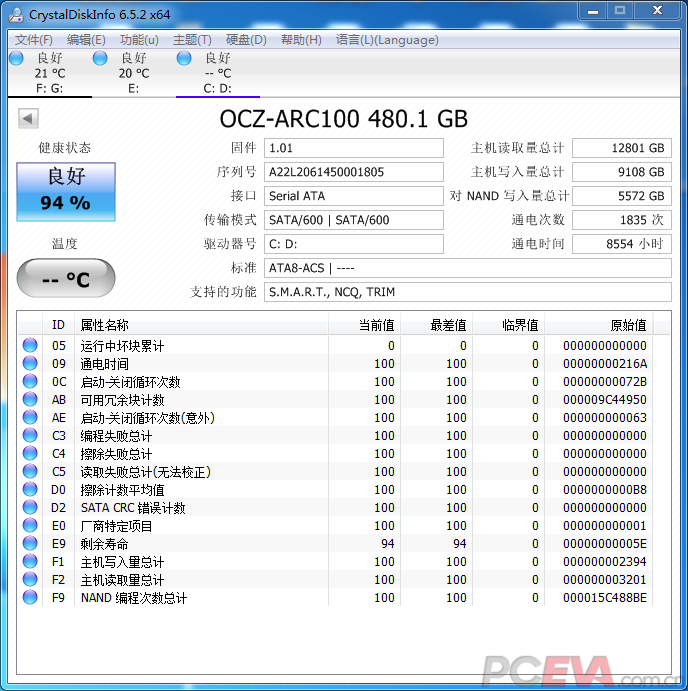Viewport: 688px width, 691px height.
Task: Click status orb in row F2 主机读取量总计
Action: pyautogui.click(x=30, y=580)
